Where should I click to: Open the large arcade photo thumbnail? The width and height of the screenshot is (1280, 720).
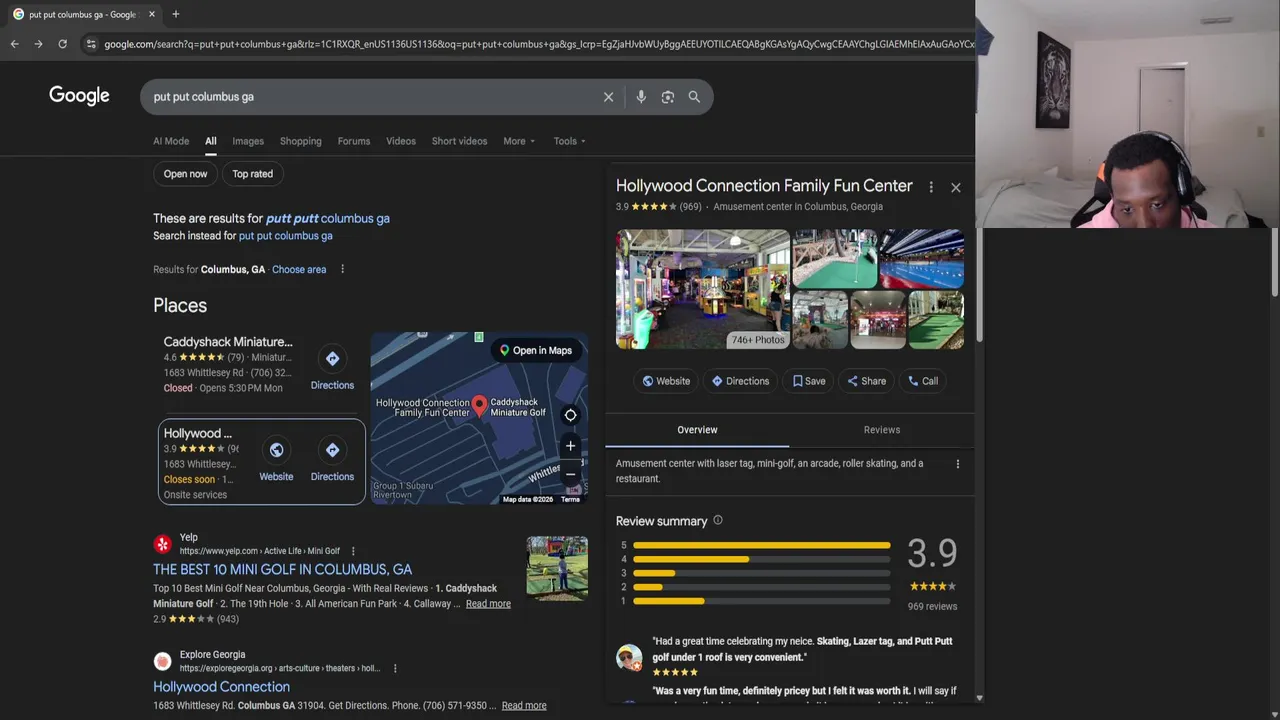pos(702,289)
